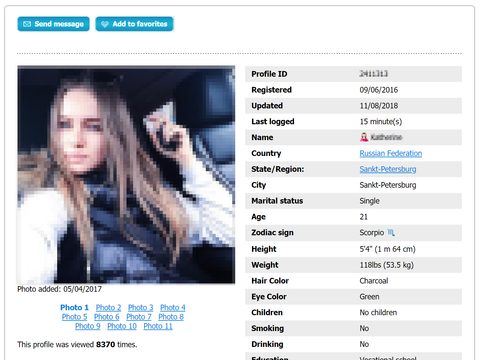The width and height of the screenshot is (480, 360).
Task: View Photo 4
Action: (x=173, y=307)
